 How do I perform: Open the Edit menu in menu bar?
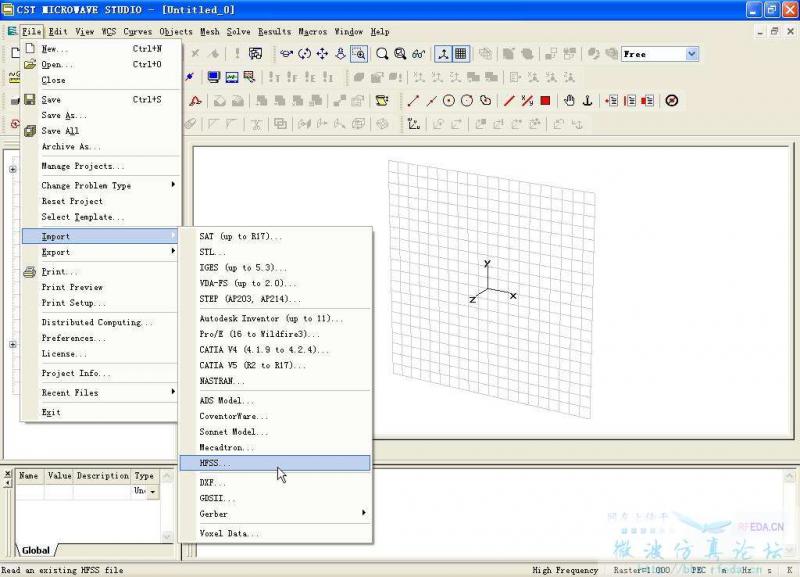click(x=58, y=32)
